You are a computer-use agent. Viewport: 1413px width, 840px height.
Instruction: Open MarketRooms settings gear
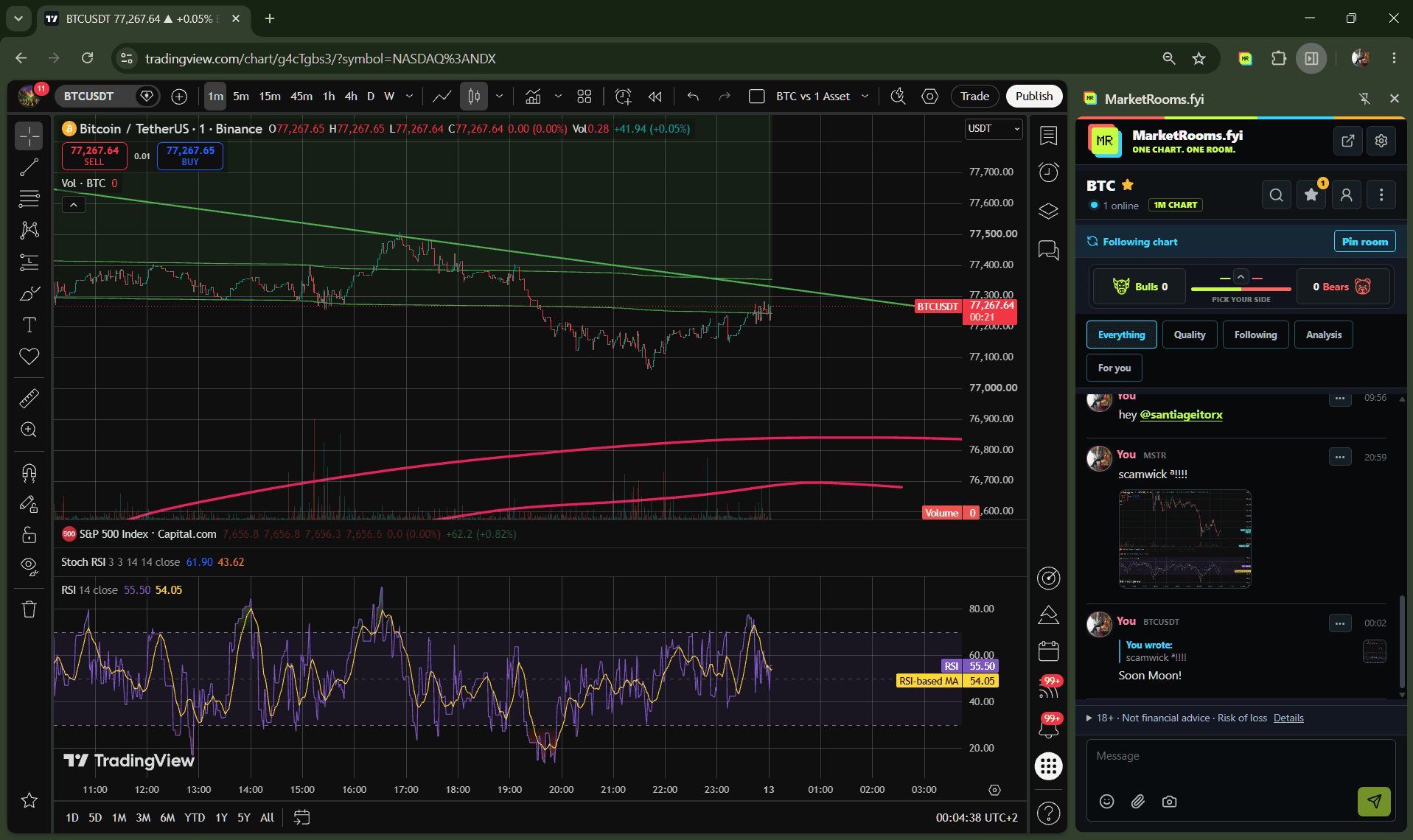coord(1381,141)
